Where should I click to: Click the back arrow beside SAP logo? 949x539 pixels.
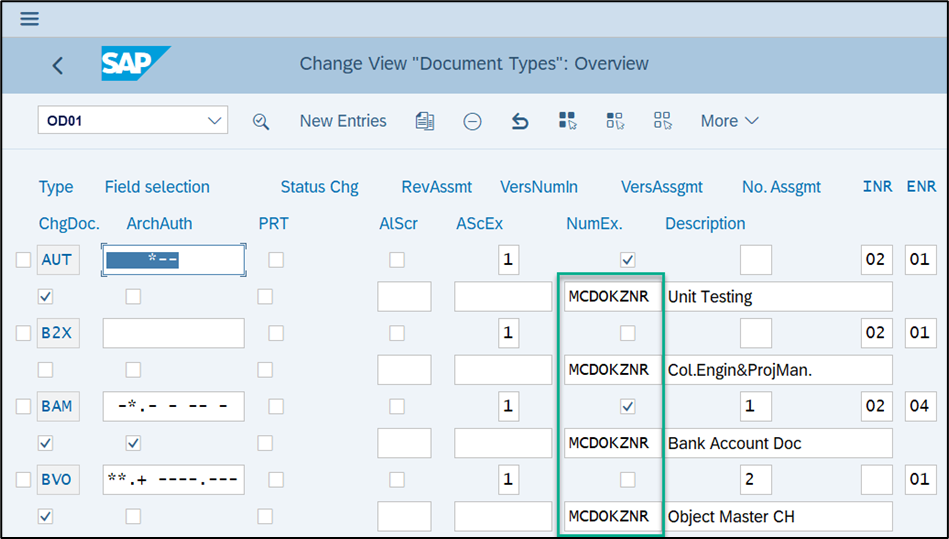pyautogui.click(x=57, y=65)
